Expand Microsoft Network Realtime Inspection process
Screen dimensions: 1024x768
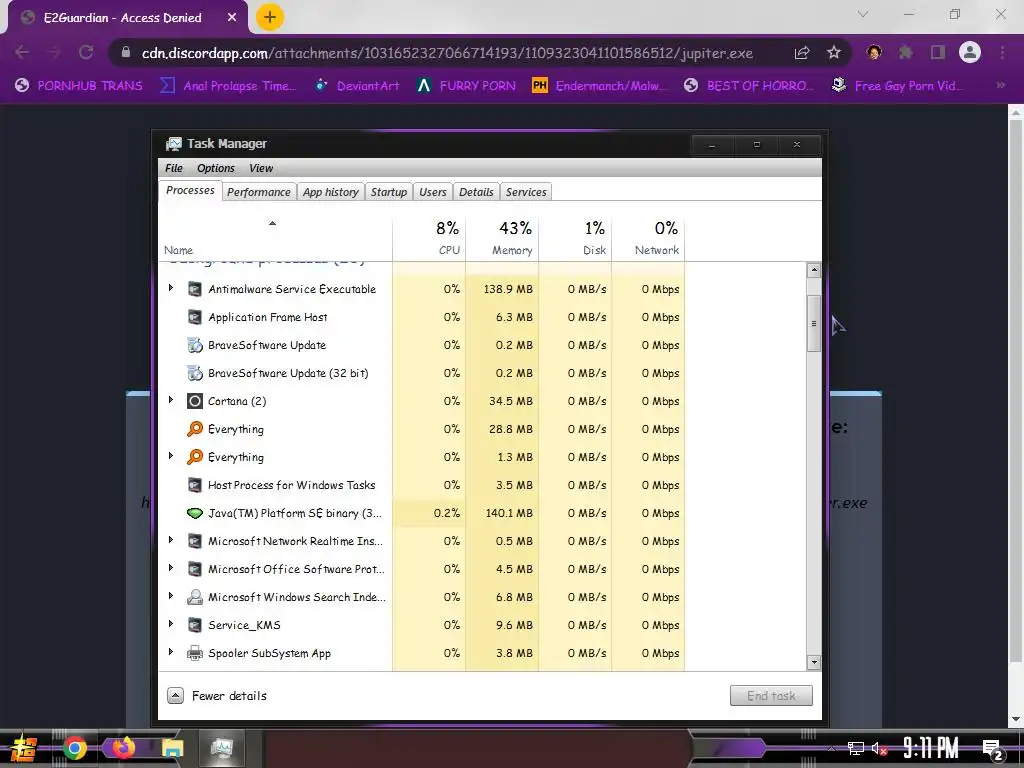(x=171, y=539)
